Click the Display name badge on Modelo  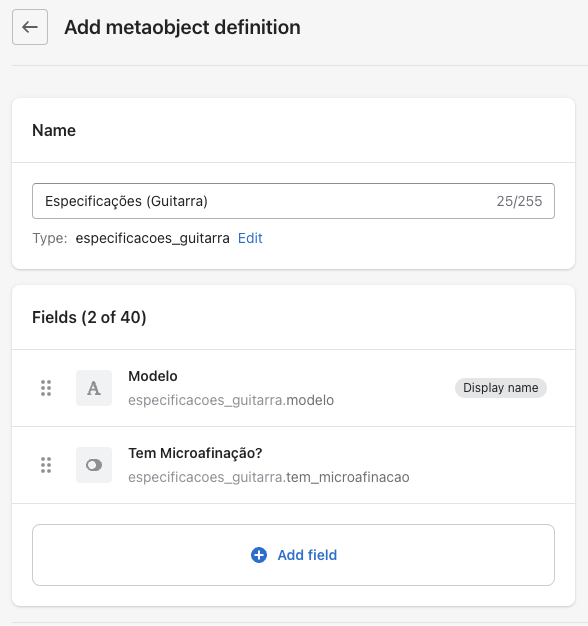point(501,388)
